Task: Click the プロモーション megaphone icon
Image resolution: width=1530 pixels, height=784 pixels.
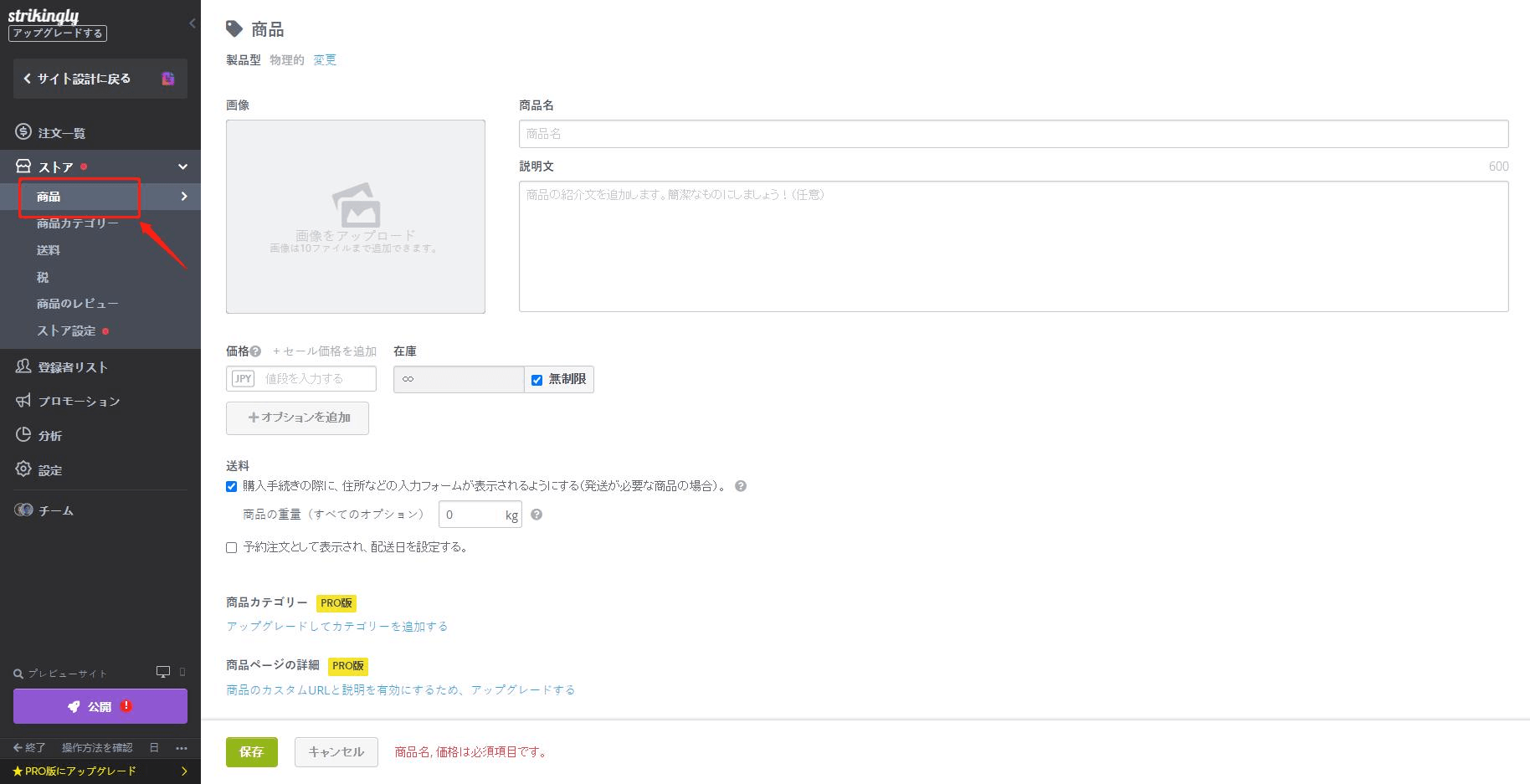Action: 23,401
